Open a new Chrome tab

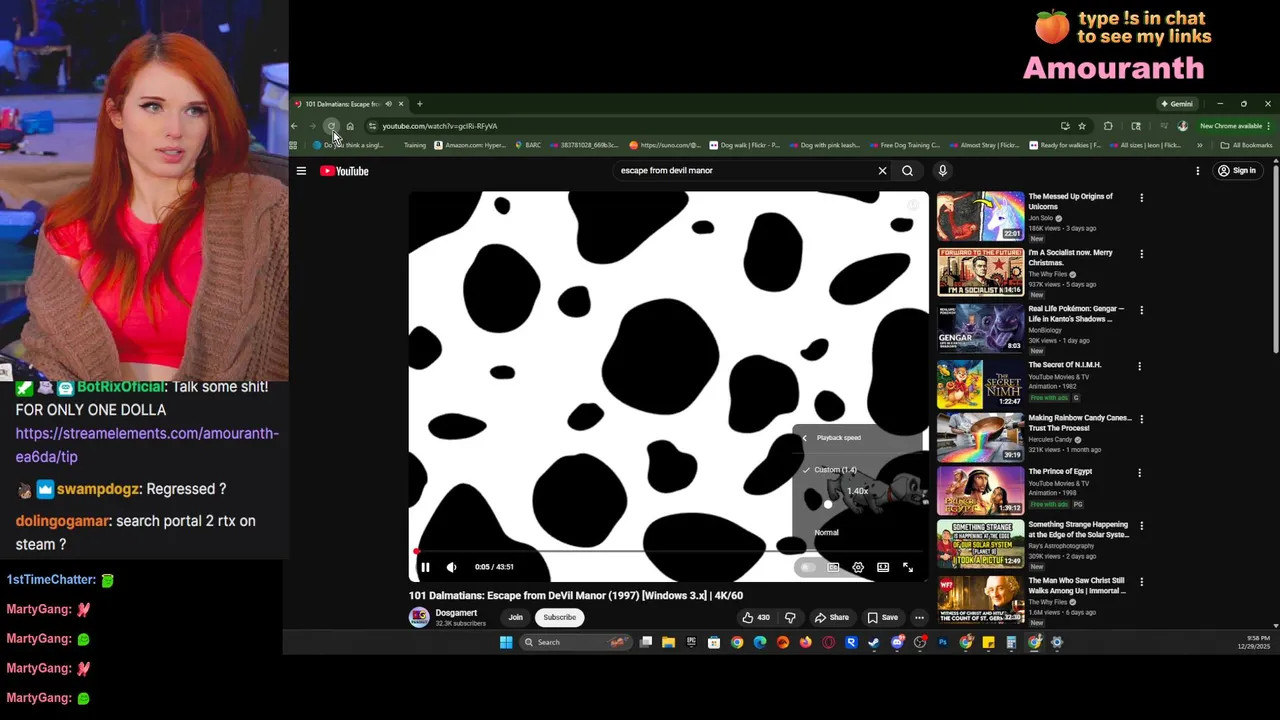[x=419, y=104]
